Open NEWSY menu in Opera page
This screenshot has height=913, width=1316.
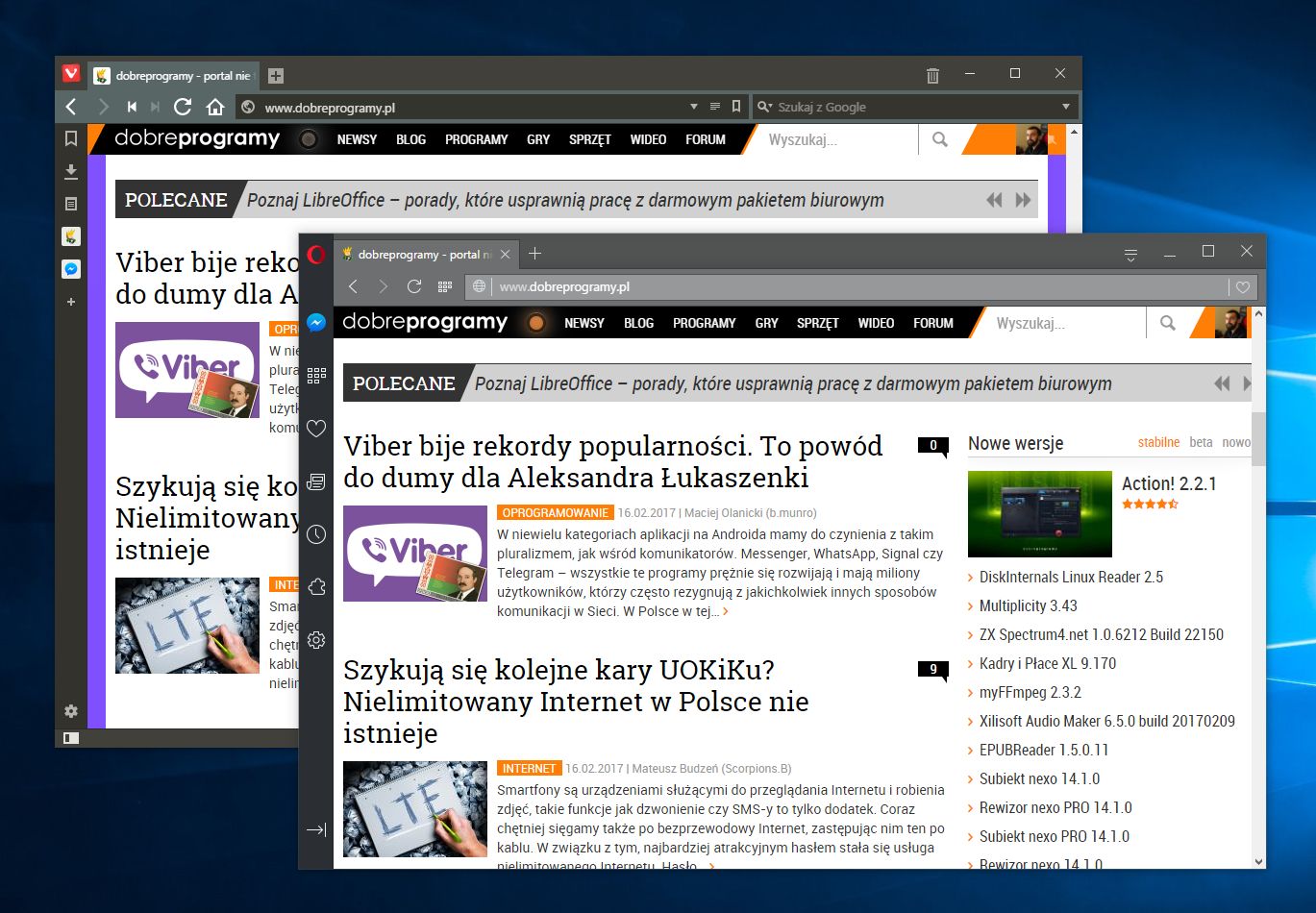coord(584,323)
